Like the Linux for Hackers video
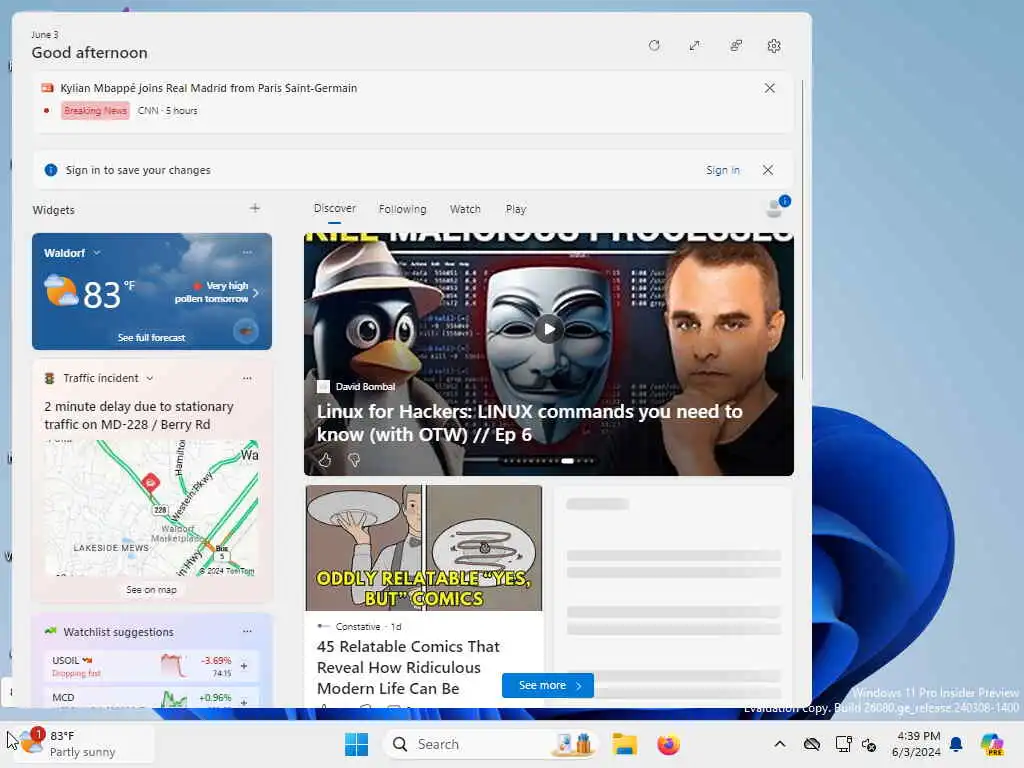Screen dimensions: 1024x768 325,460
